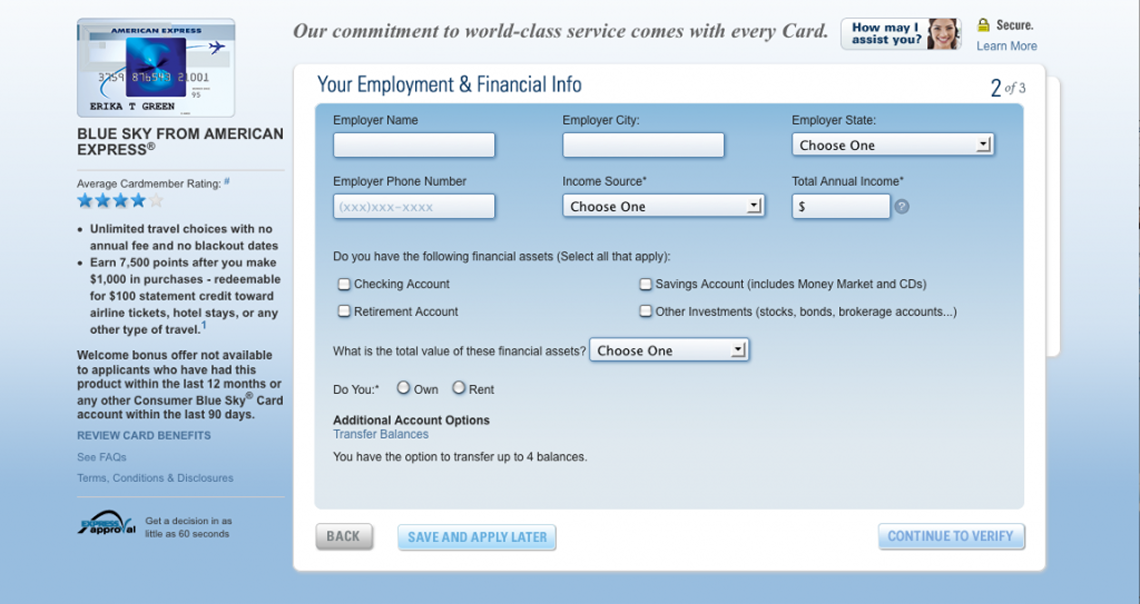Click the cardmember star rating
This screenshot has width=1140, height=604.
pos(120,201)
